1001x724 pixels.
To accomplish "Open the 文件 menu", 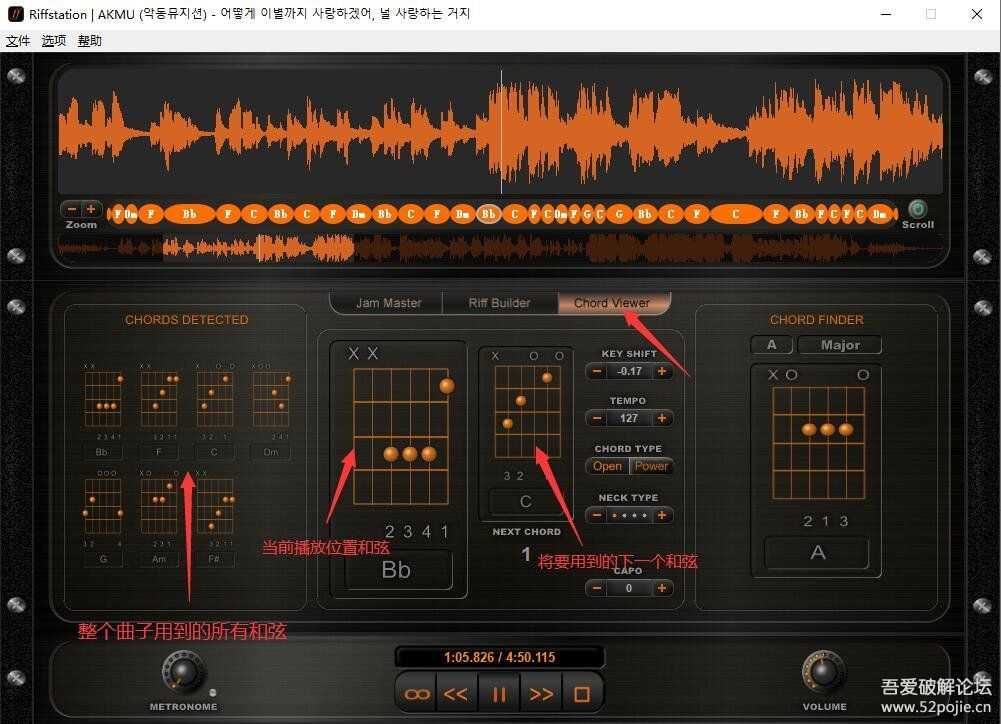I will point(17,40).
